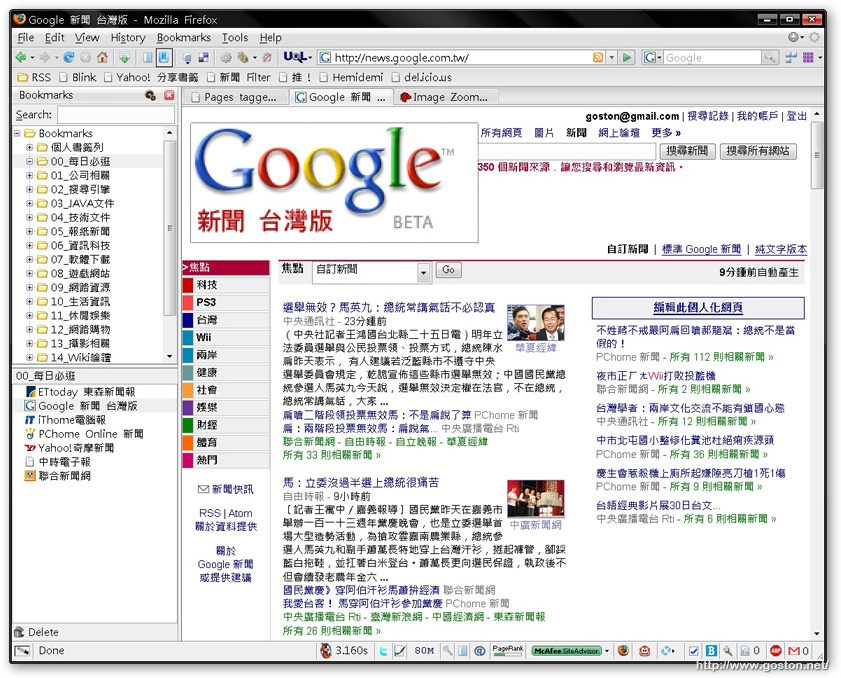Toggle the checkmark icon in status bar
The height and width of the screenshot is (678, 841).
click(694, 651)
